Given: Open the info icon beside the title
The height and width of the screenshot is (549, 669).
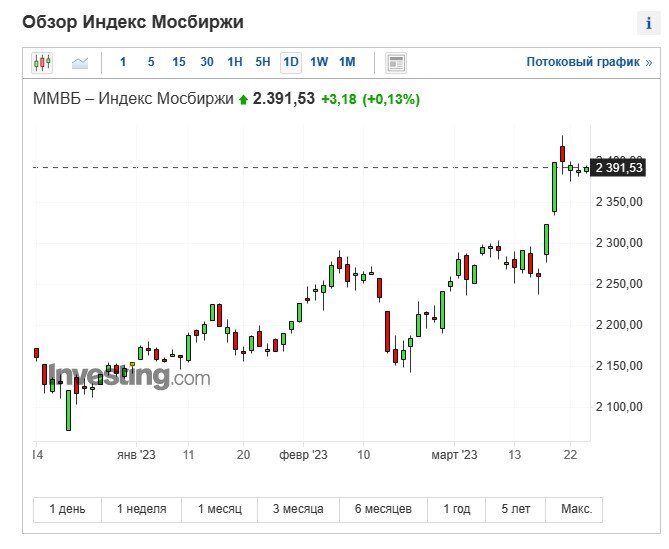Looking at the screenshot, I should coord(649,23).
